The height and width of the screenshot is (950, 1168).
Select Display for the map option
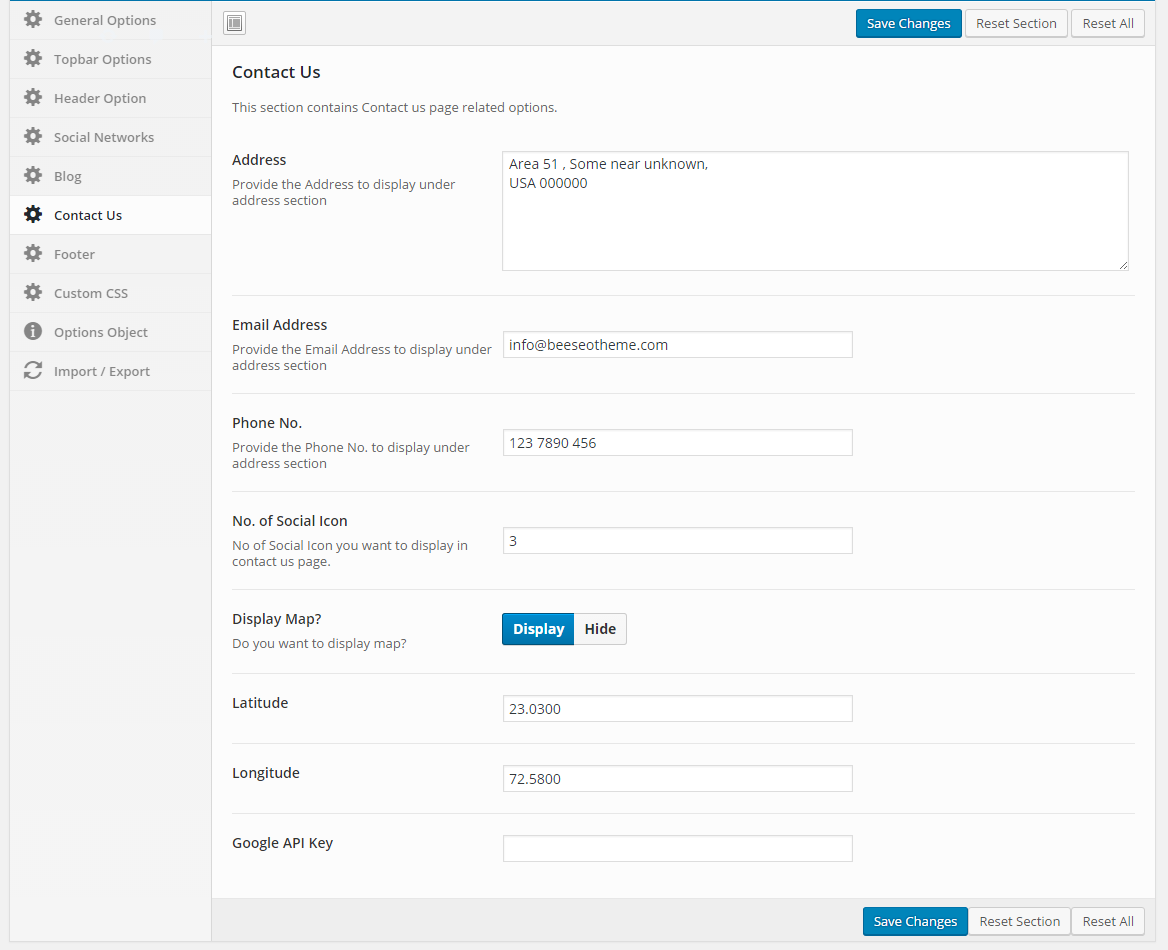538,629
